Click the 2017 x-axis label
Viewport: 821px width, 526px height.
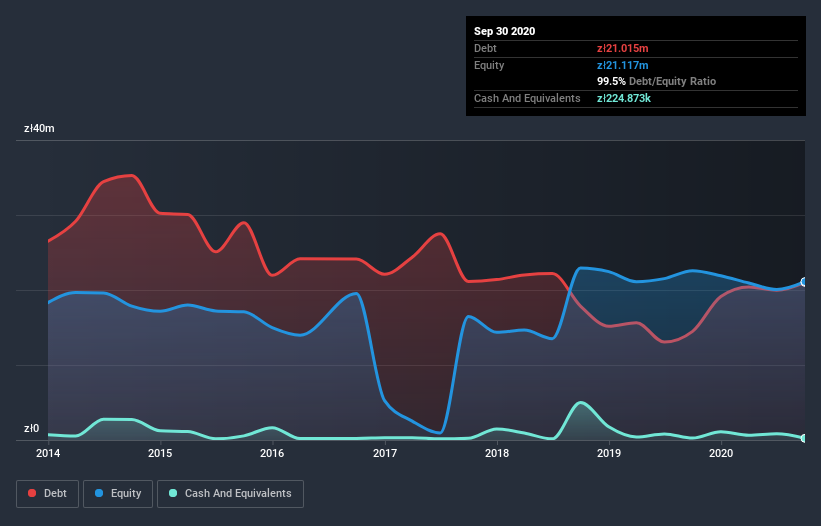click(x=385, y=453)
